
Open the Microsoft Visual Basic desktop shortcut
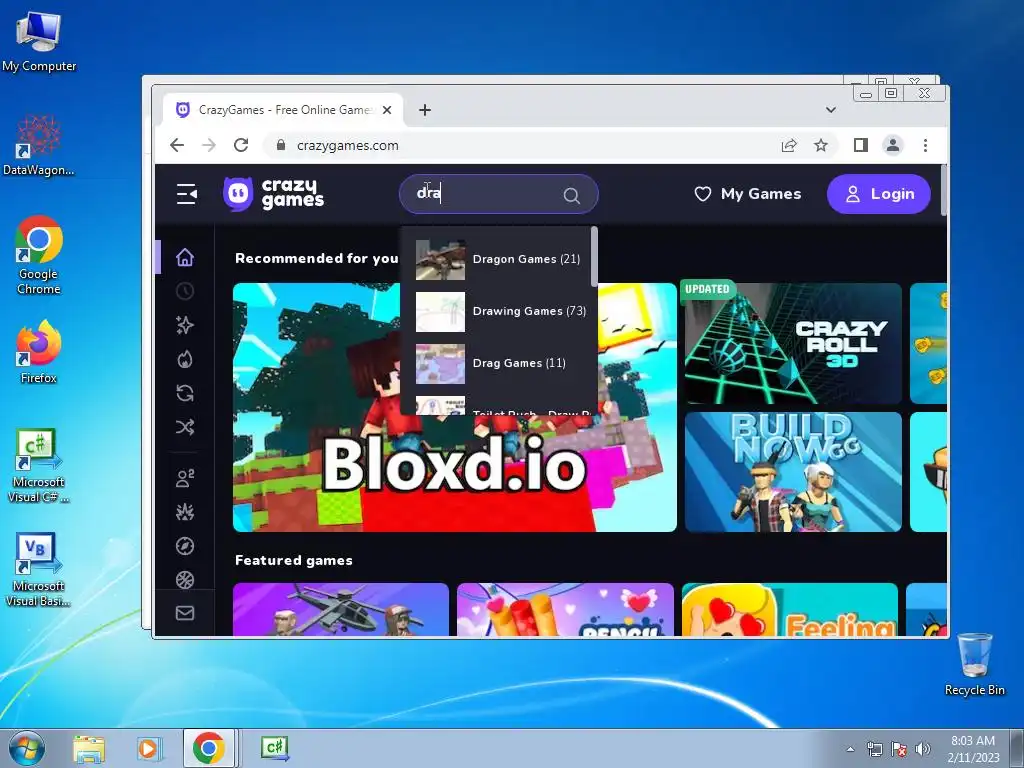click(39, 570)
